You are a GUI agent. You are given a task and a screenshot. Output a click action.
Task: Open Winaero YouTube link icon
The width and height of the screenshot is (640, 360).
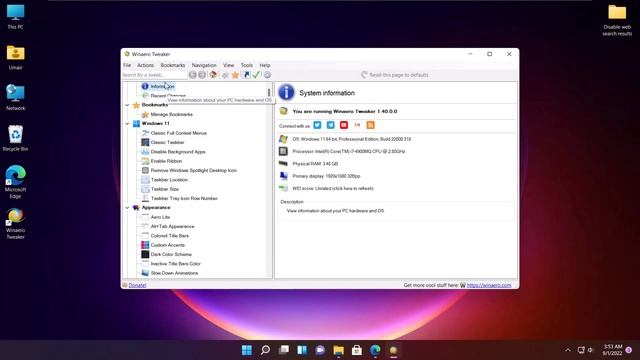coord(344,125)
